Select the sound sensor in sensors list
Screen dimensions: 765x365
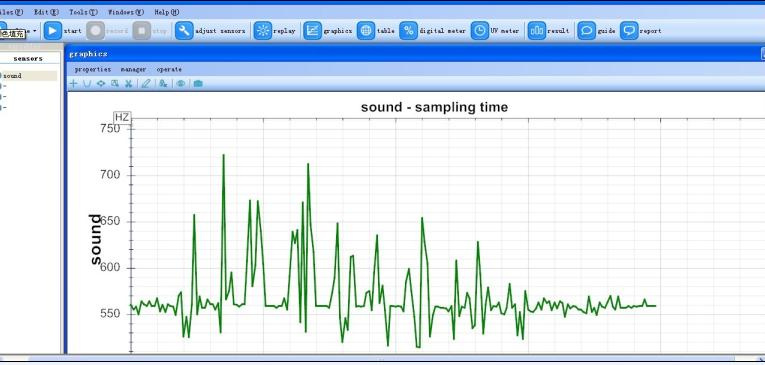[x=28, y=76]
